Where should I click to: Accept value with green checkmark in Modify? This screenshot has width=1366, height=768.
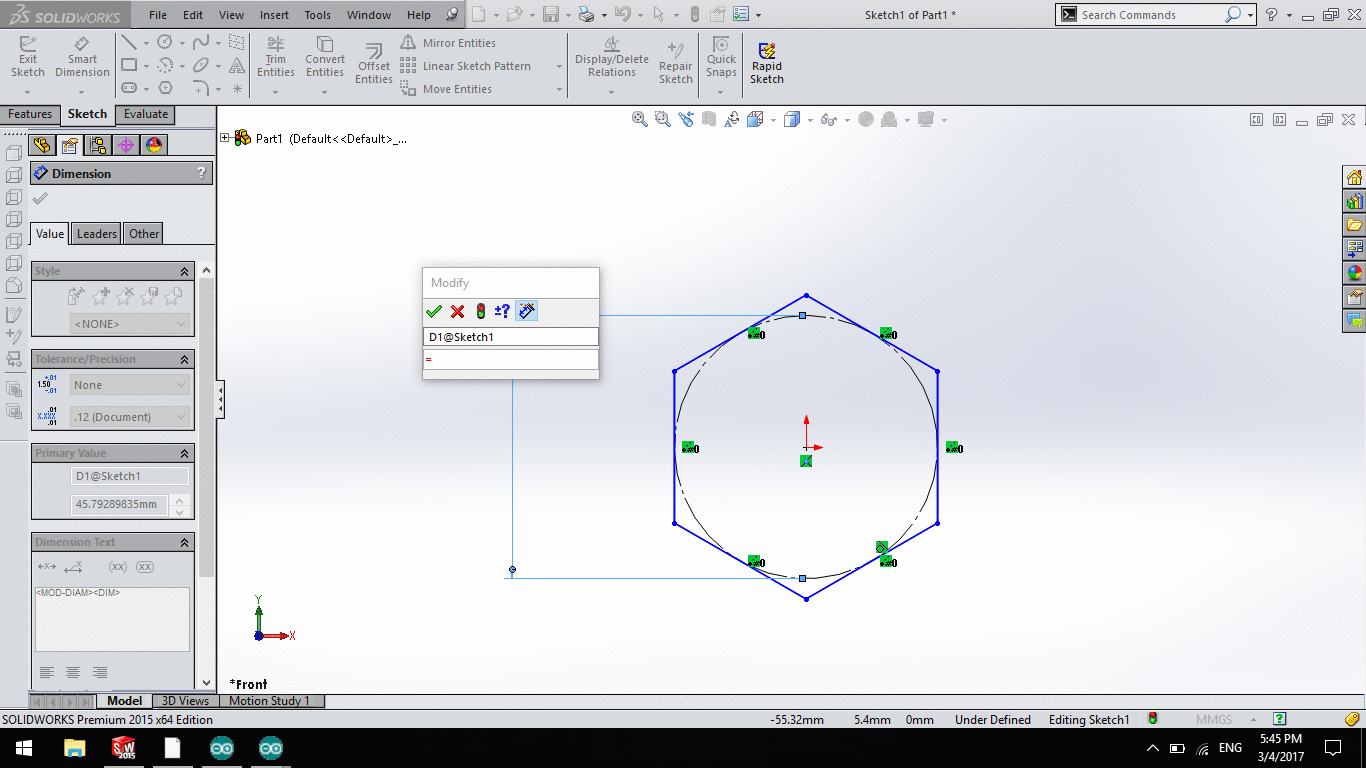pos(434,311)
